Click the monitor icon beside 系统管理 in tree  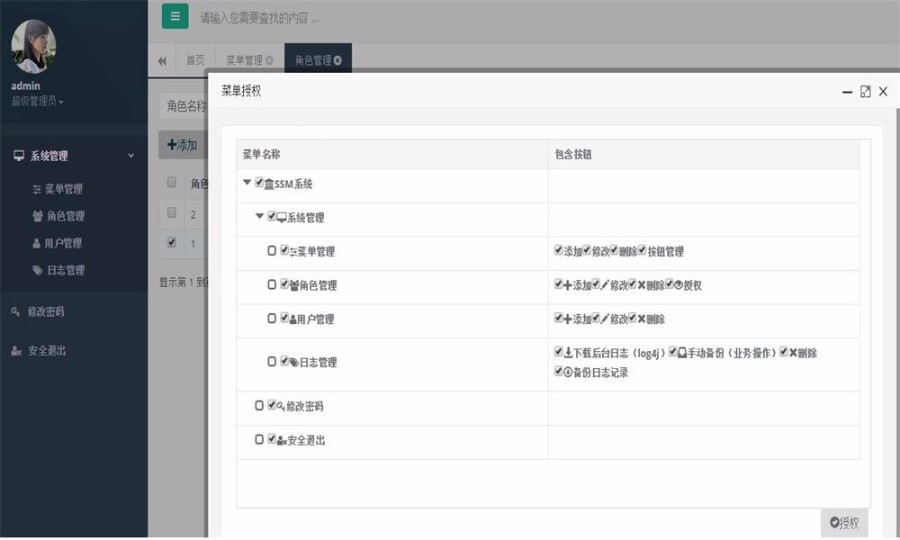[282, 217]
